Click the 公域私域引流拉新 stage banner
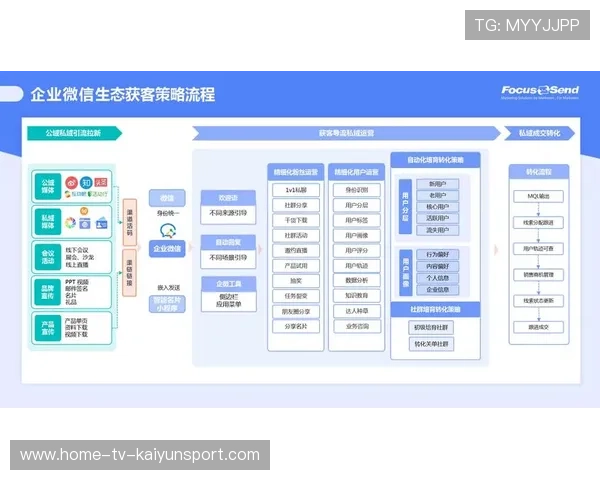 pyautogui.click(x=74, y=133)
